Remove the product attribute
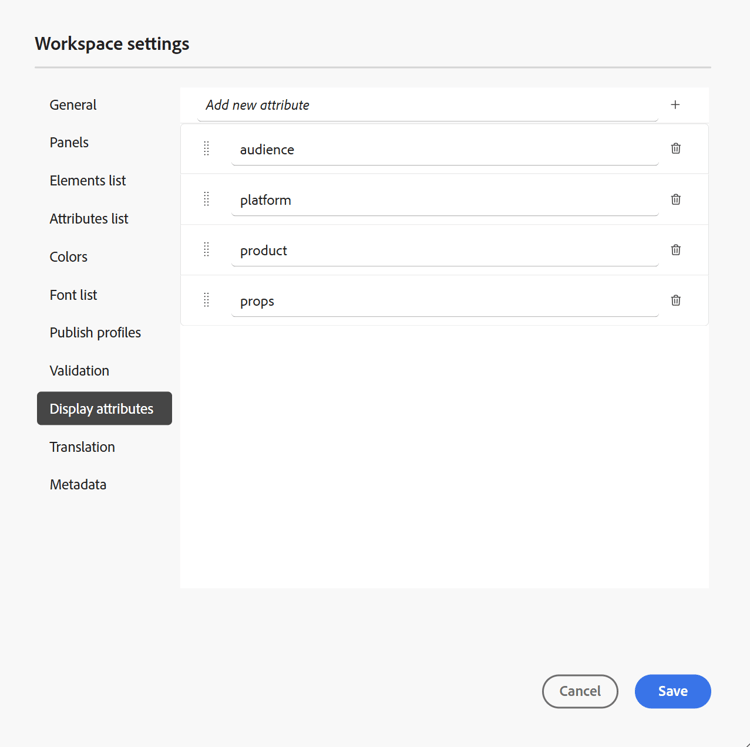Image resolution: width=750 pixels, height=747 pixels. pyautogui.click(x=676, y=250)
